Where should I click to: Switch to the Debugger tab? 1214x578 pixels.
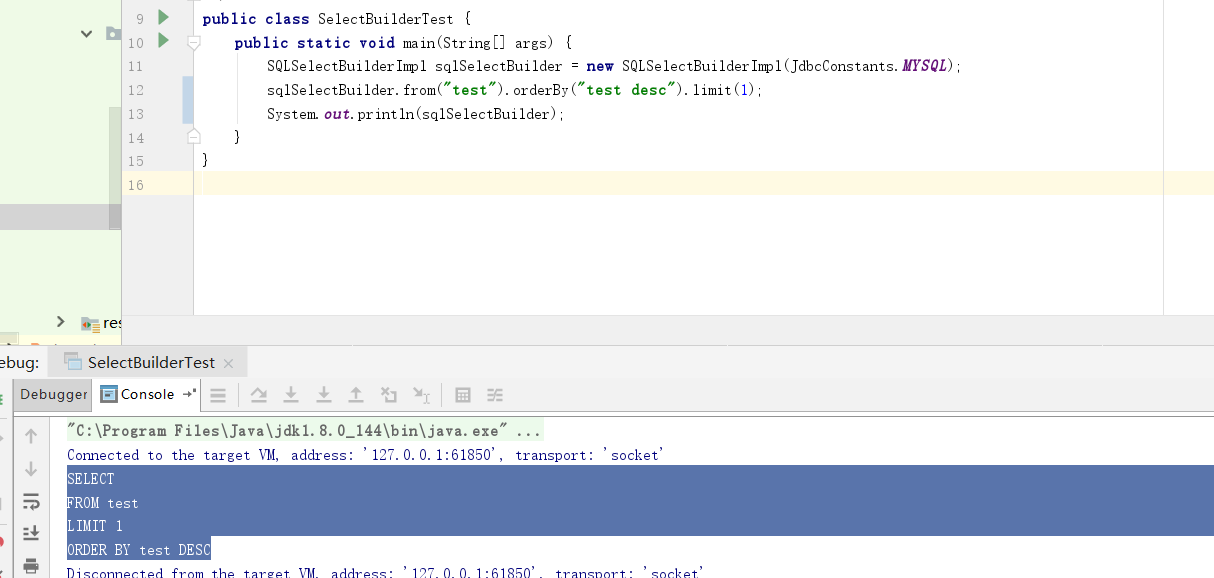[54, 394]
